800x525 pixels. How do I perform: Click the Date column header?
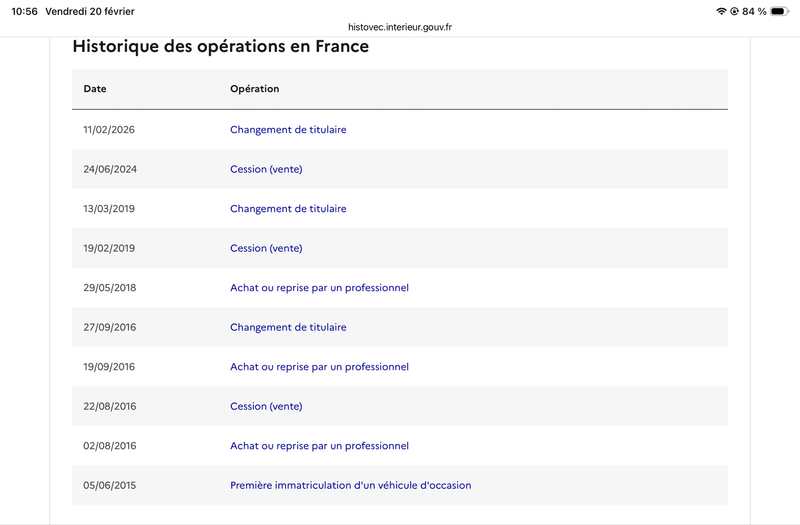point(95,89)
